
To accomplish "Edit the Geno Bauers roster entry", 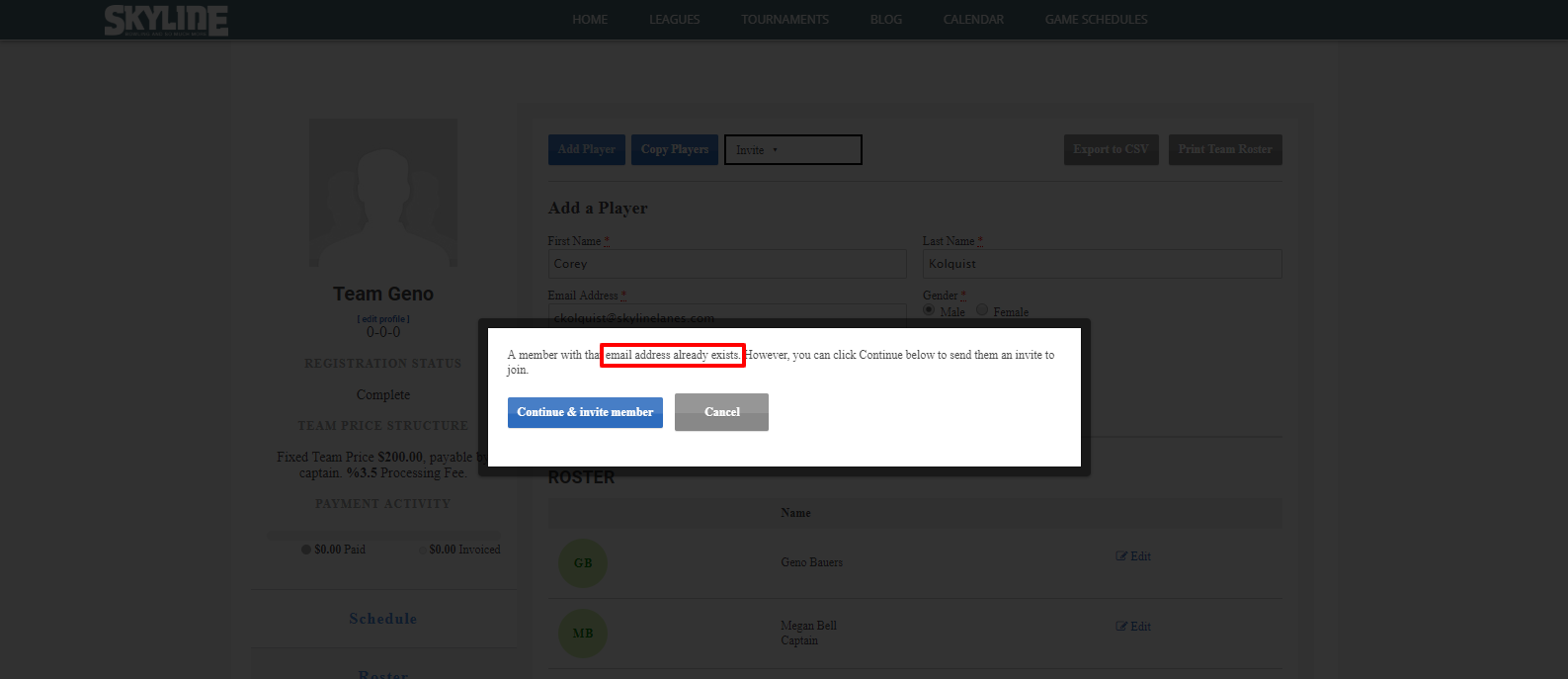I will (x=1133, y=556).
